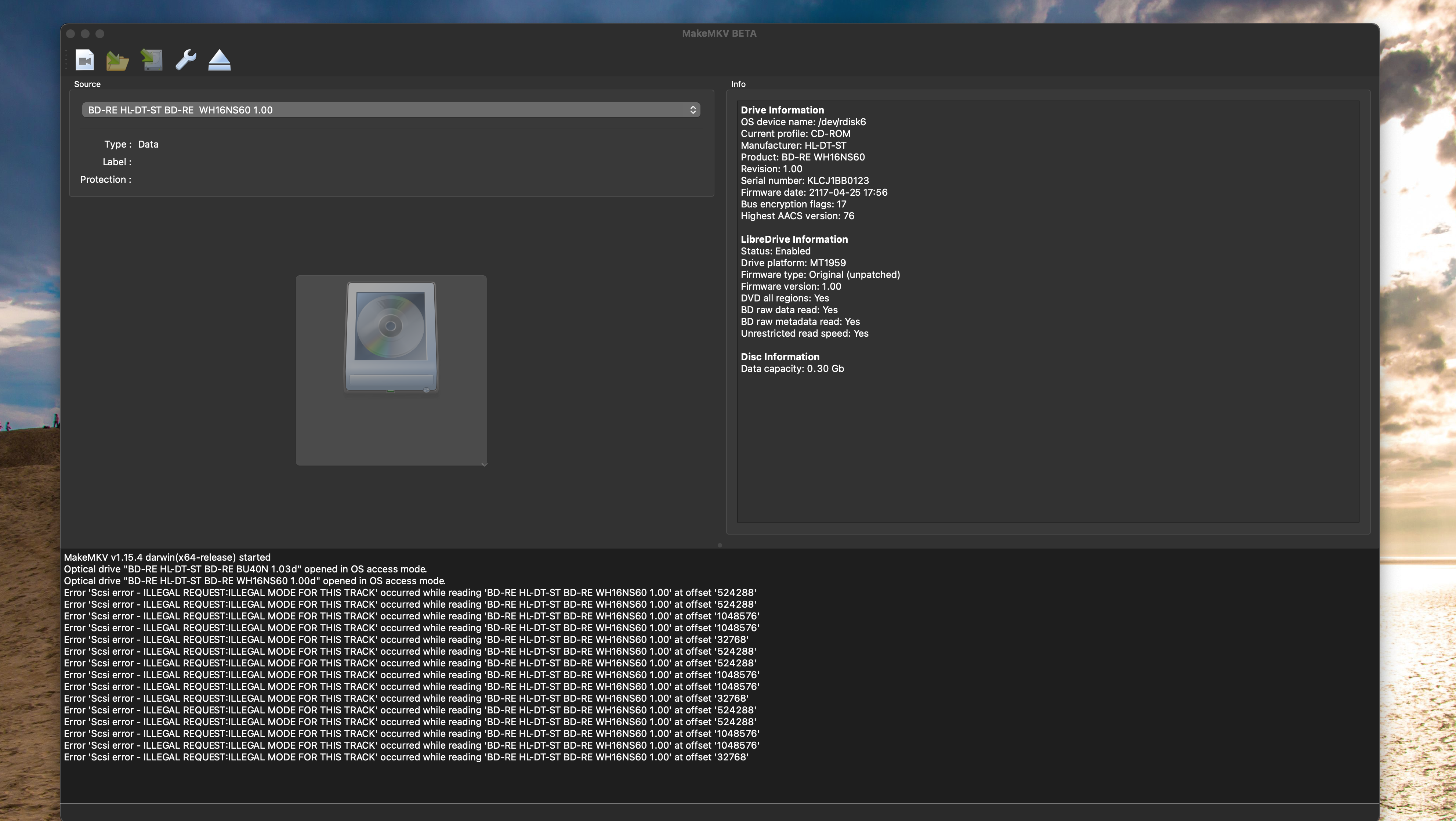The height and width of the screenshot is (821, 1456).
Task: Click 'Drive platform: MT1959' text
Action: coord(793,263)
